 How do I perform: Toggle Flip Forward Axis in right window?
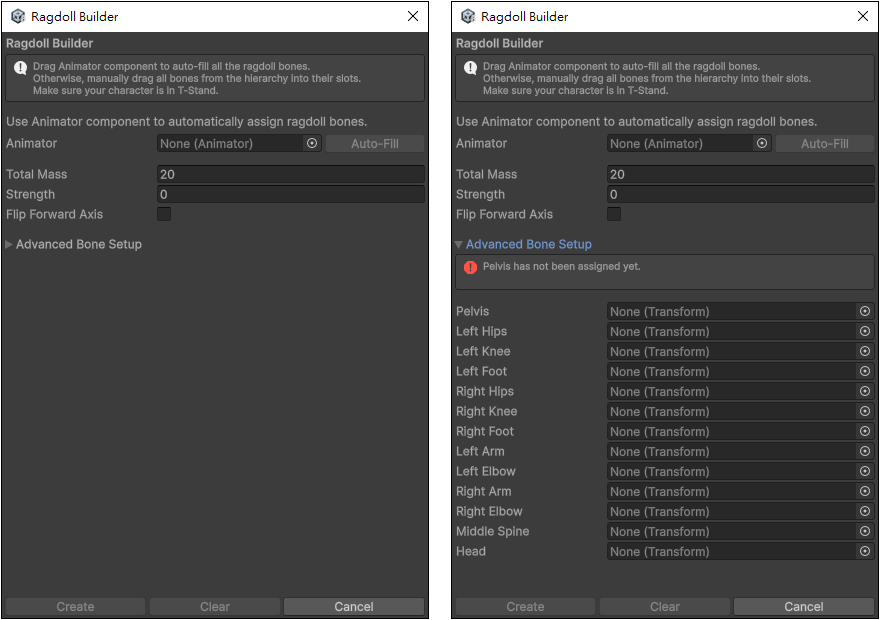[x=614, y=214]
